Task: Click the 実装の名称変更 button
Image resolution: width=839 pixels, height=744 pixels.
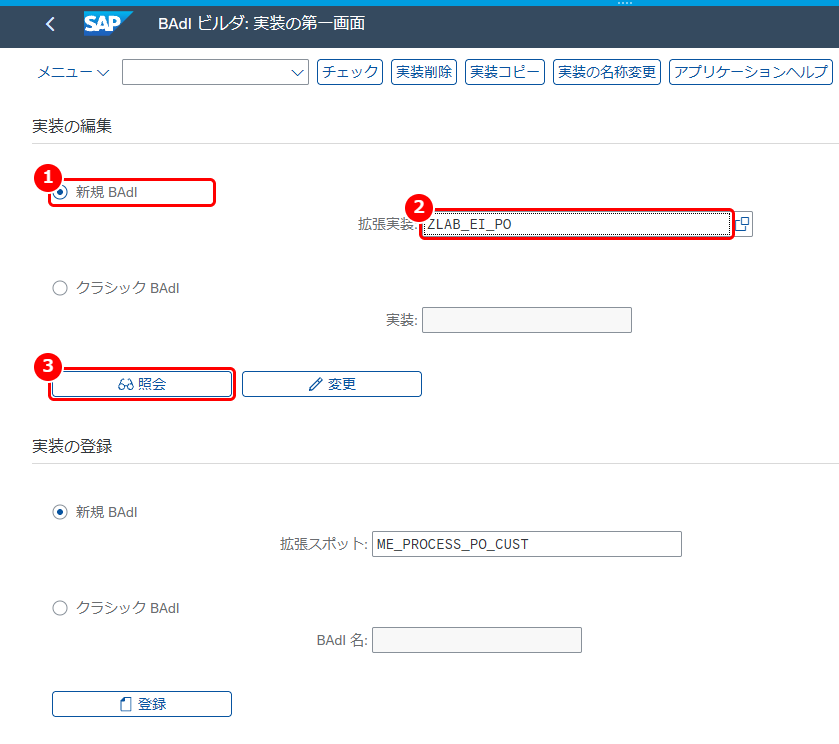Action: point(607,72)
